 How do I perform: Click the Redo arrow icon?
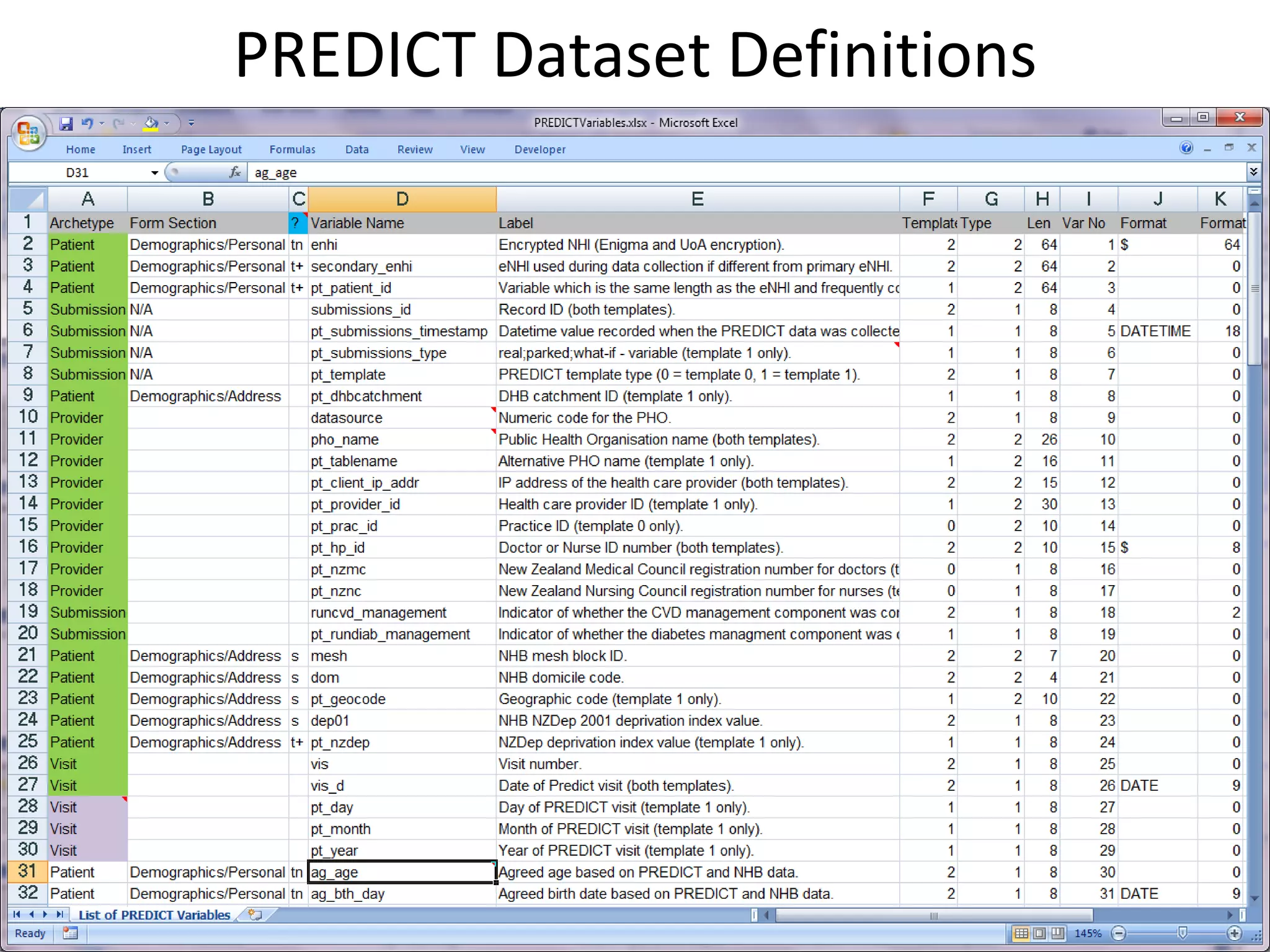118,123
